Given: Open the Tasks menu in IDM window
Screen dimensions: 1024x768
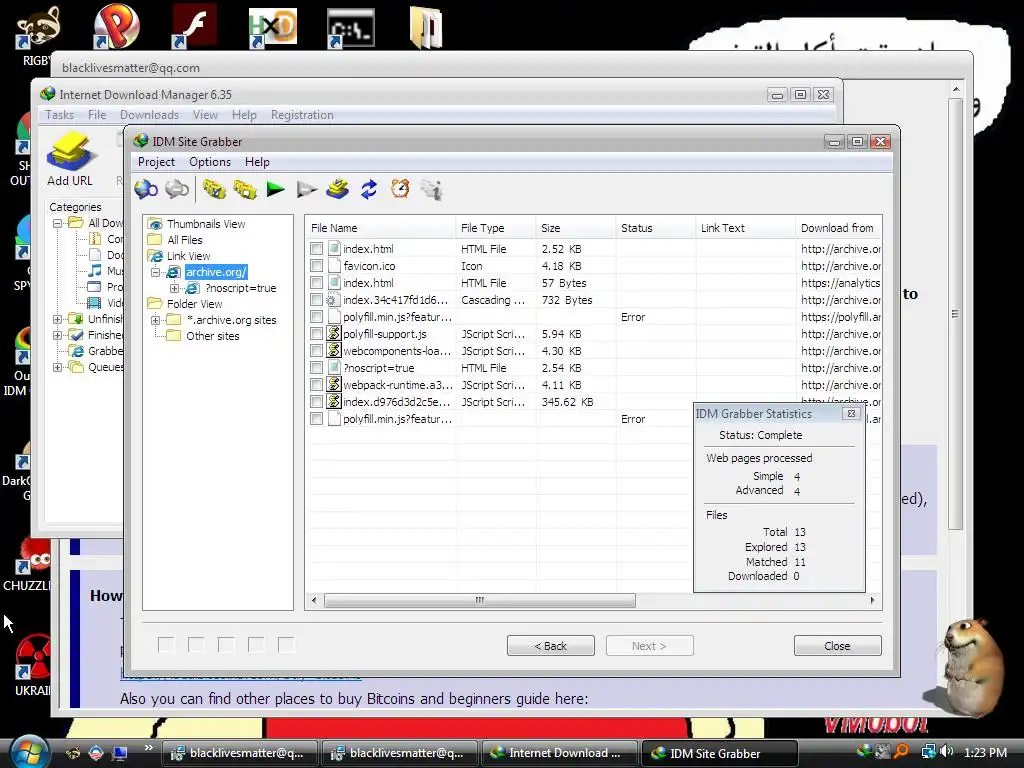Looking at the screenshot, I should [x=59, y=115].
